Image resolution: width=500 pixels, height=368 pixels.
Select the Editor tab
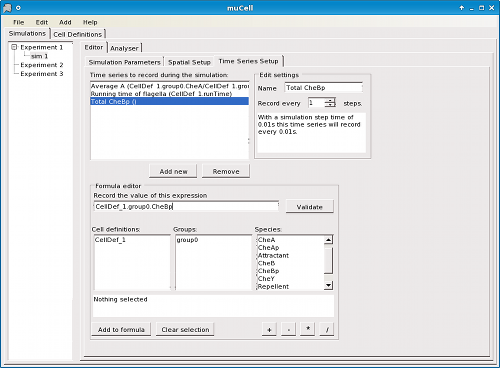tap(94, 47)
